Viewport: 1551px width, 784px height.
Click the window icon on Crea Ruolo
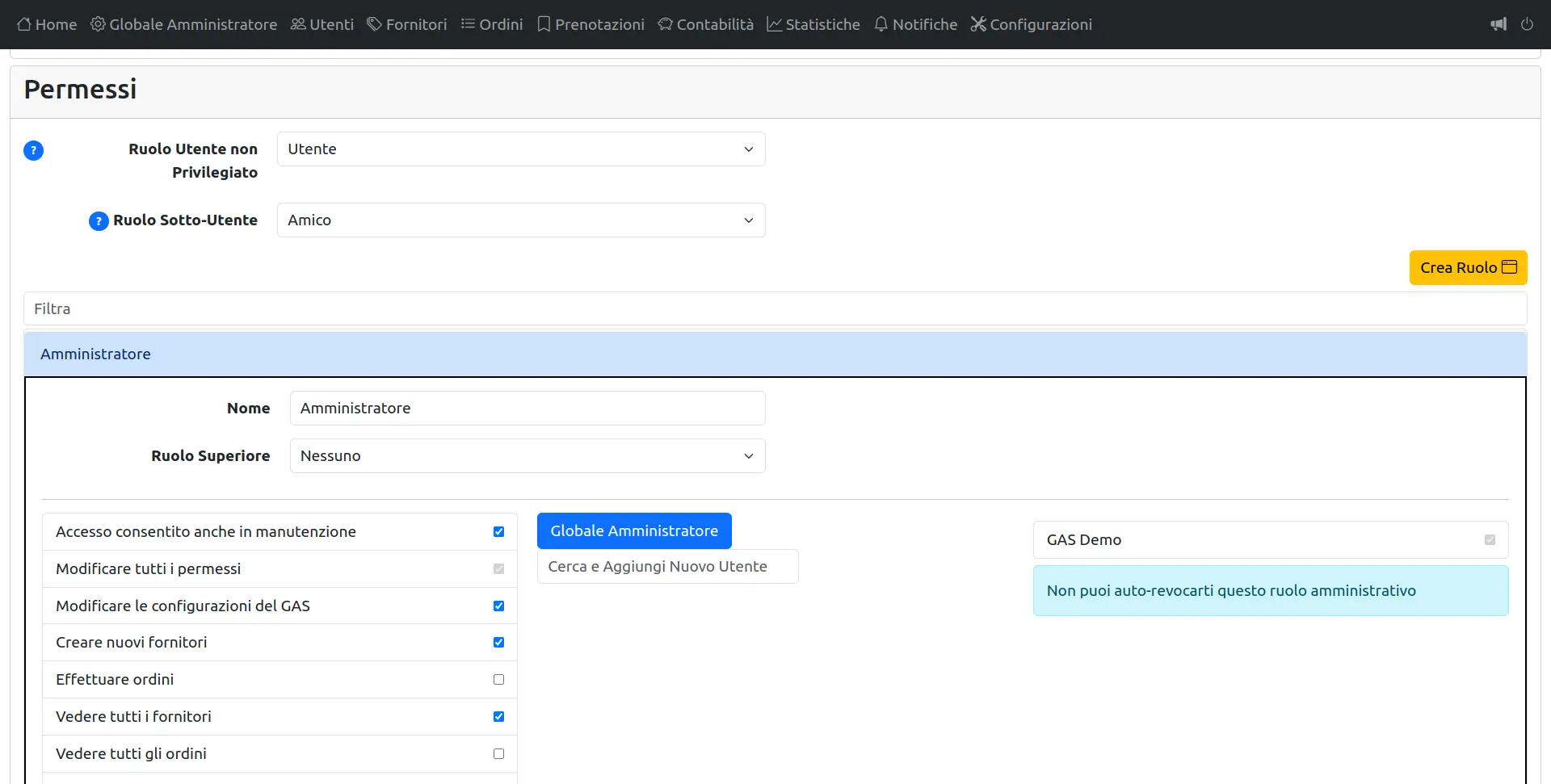(x=1509, y=267)
